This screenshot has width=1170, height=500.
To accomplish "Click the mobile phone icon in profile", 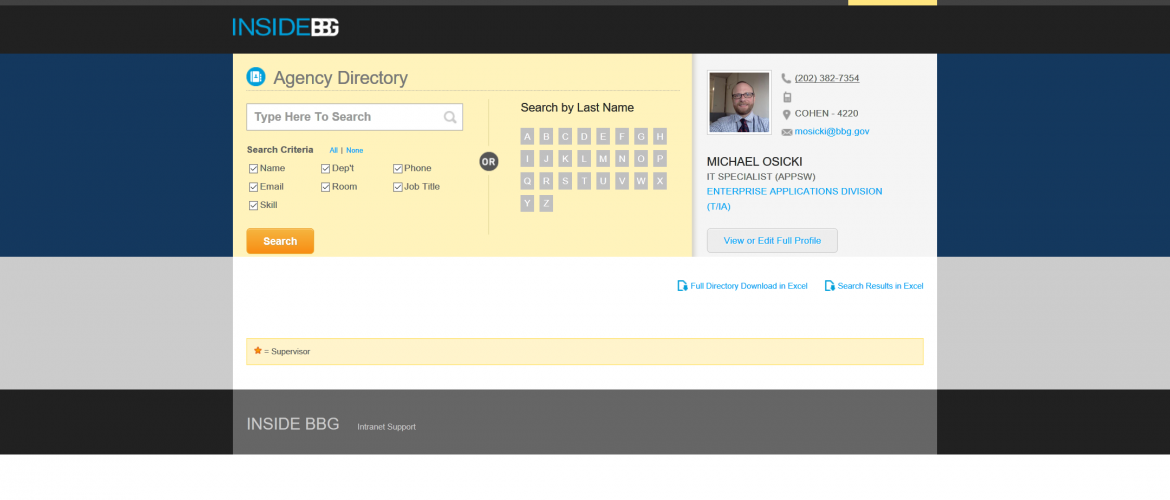I will click(786, 97).
